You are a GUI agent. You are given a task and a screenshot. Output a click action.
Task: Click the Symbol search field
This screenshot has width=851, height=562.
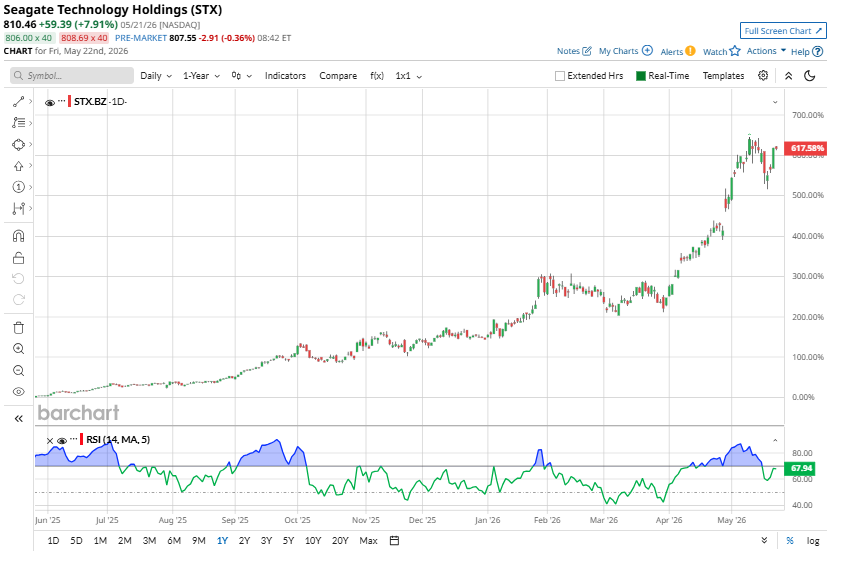pyautogui.click(x=72, y=75)
